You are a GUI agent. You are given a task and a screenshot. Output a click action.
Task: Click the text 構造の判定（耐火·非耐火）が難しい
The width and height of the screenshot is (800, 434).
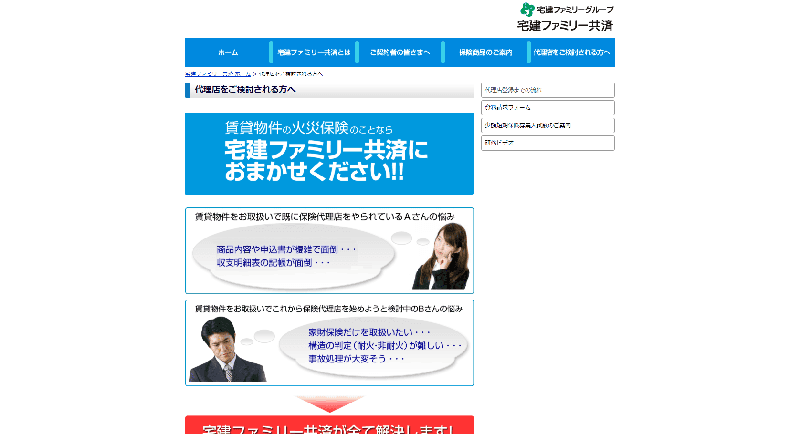(385, 346)
